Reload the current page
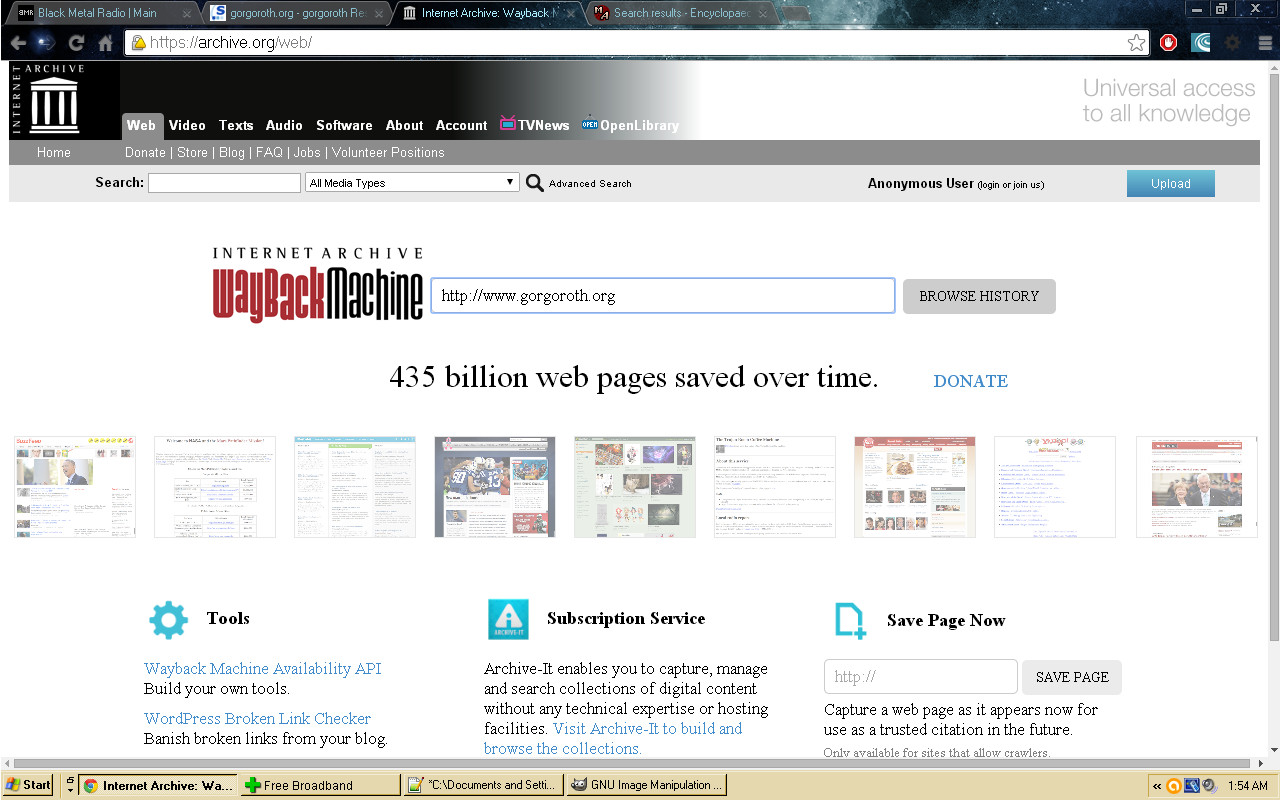Image resolution: width=1280 pixels, height=800 pixels. click(76, 43)
